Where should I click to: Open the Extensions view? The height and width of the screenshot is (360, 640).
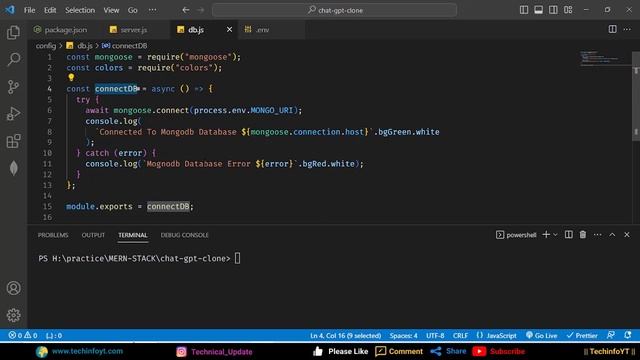point(13,141)
